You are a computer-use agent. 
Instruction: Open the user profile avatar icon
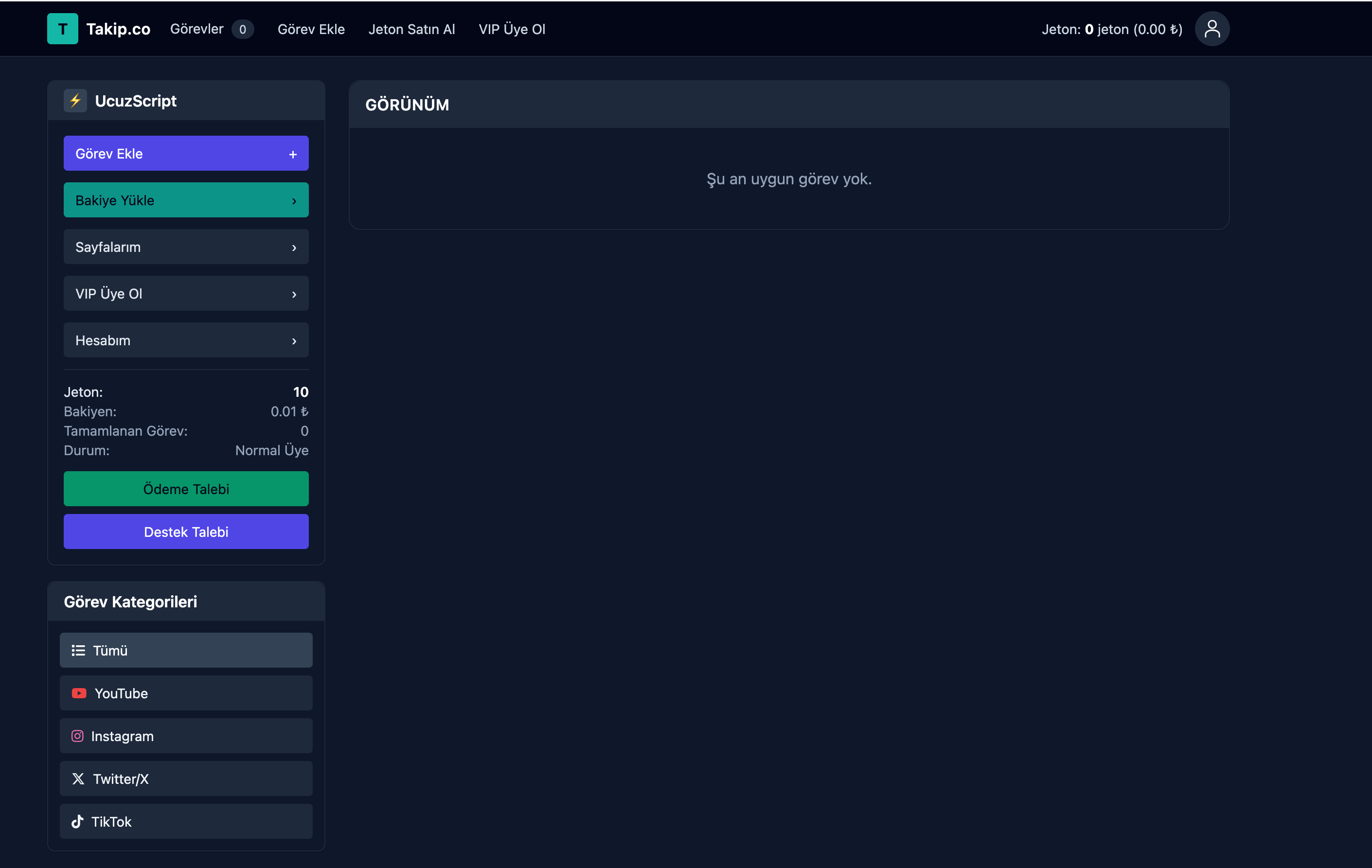(1212, 29)
